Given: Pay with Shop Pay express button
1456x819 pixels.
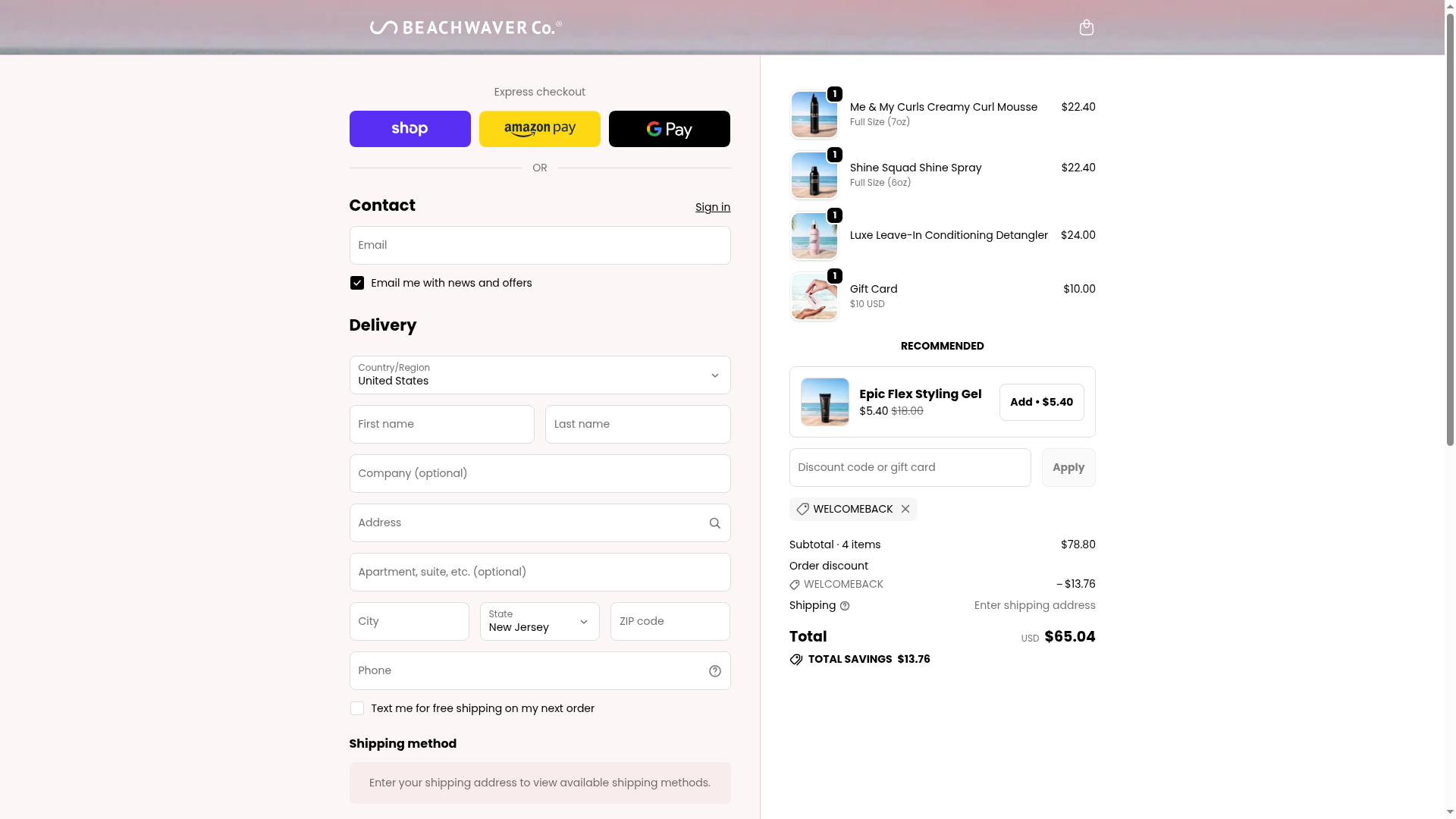Looking at the screenshot, I should 409,129.
